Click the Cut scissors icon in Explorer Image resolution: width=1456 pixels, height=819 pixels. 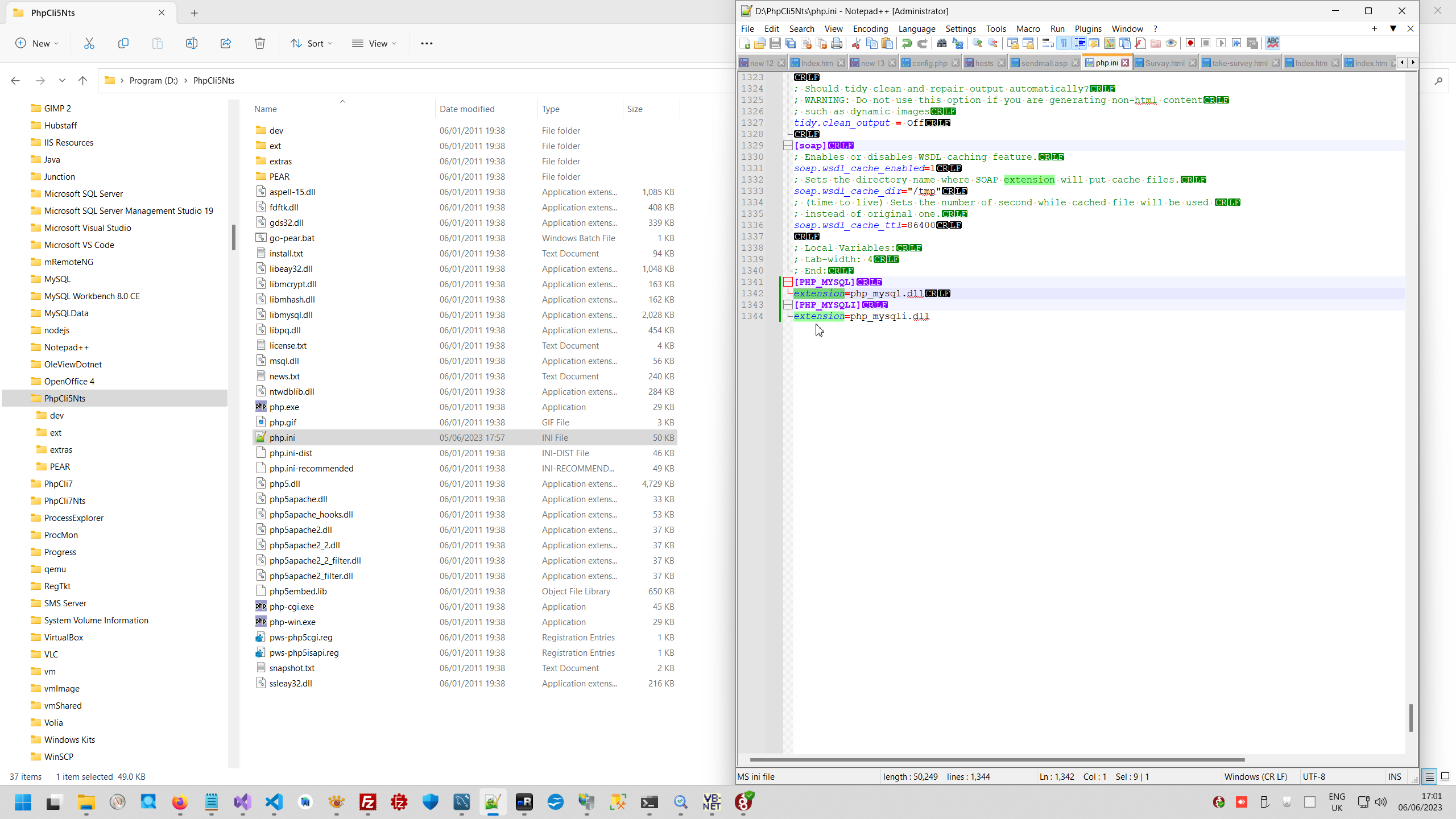[89, 43]
